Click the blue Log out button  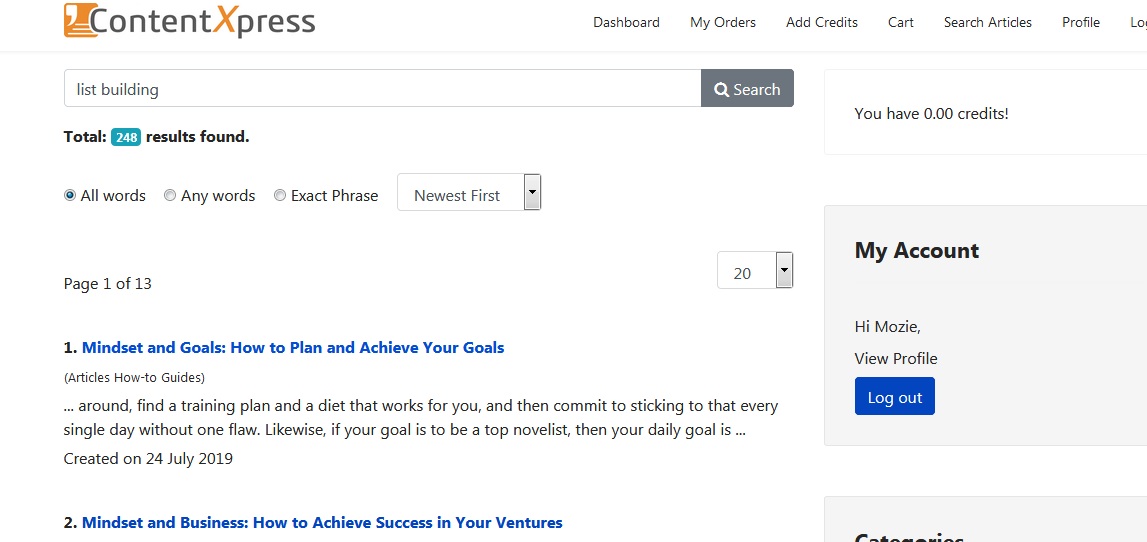pos(895,396)
